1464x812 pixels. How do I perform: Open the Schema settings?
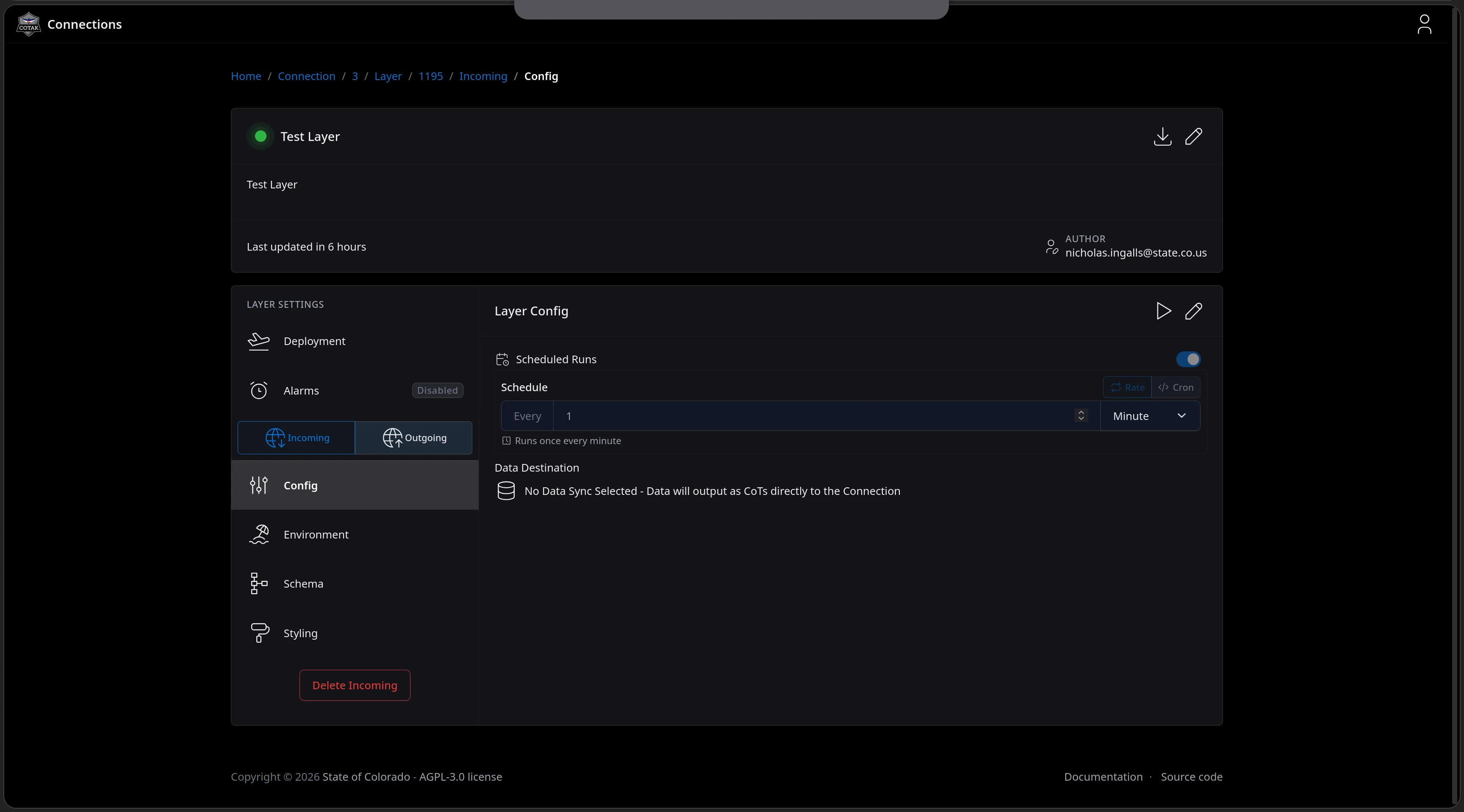pyautogui.click(x=355, y=584)
